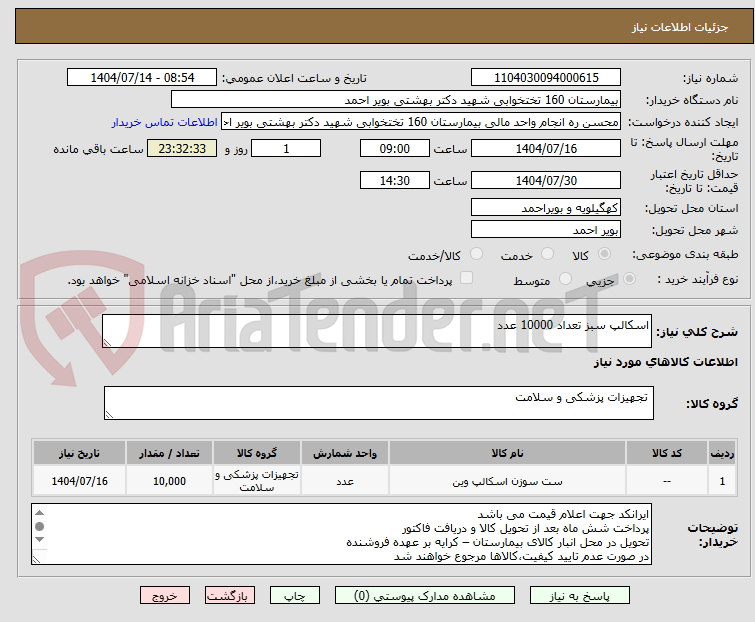Click the response deadline date 1404/07/16 field

[546, 148]
